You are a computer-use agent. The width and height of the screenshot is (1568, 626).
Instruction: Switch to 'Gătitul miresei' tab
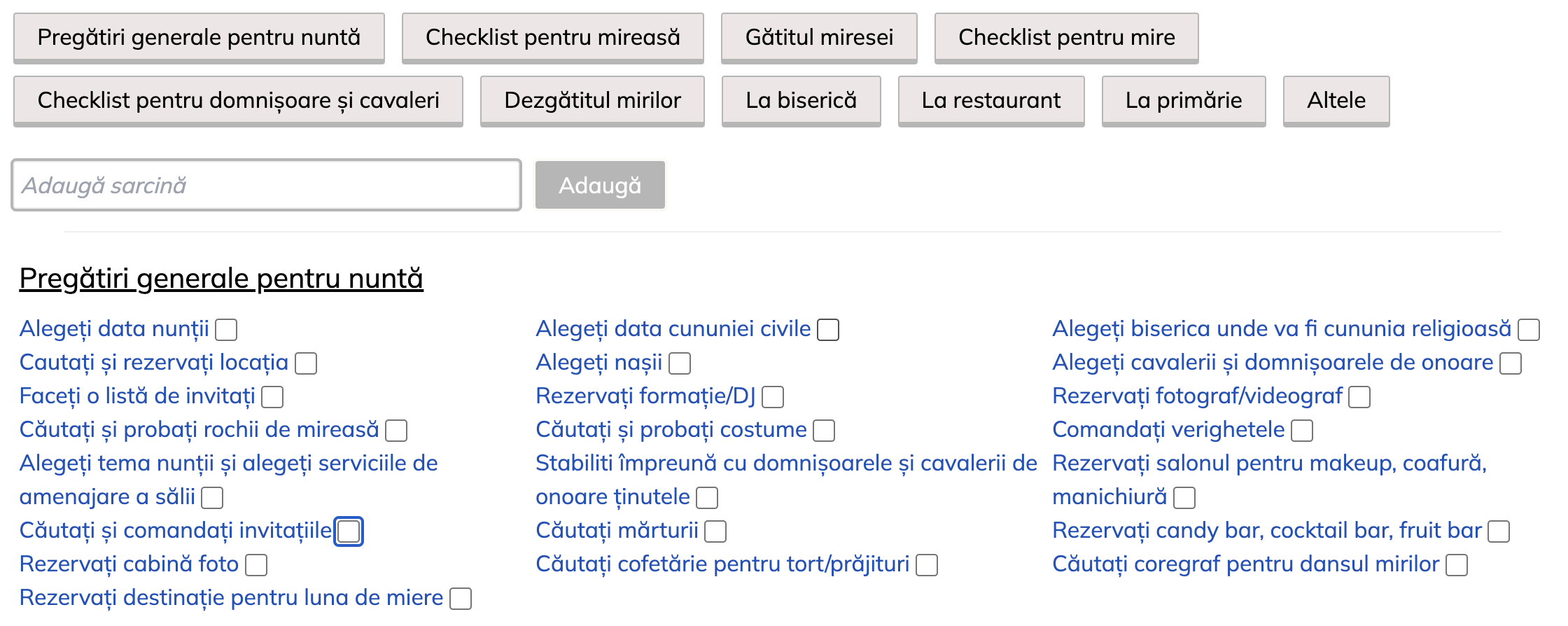(819, 38)
